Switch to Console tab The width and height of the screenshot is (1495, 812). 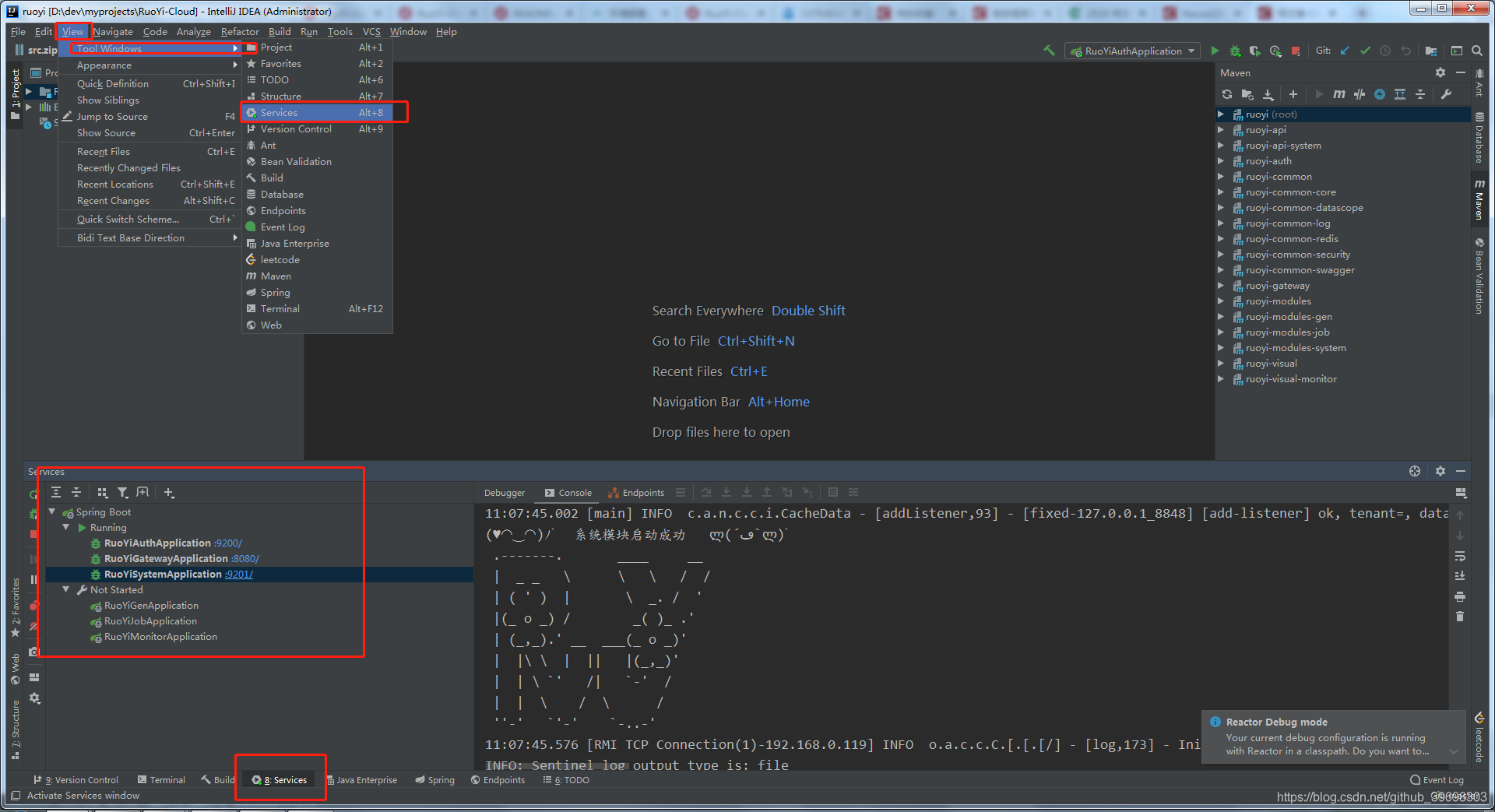568,492
